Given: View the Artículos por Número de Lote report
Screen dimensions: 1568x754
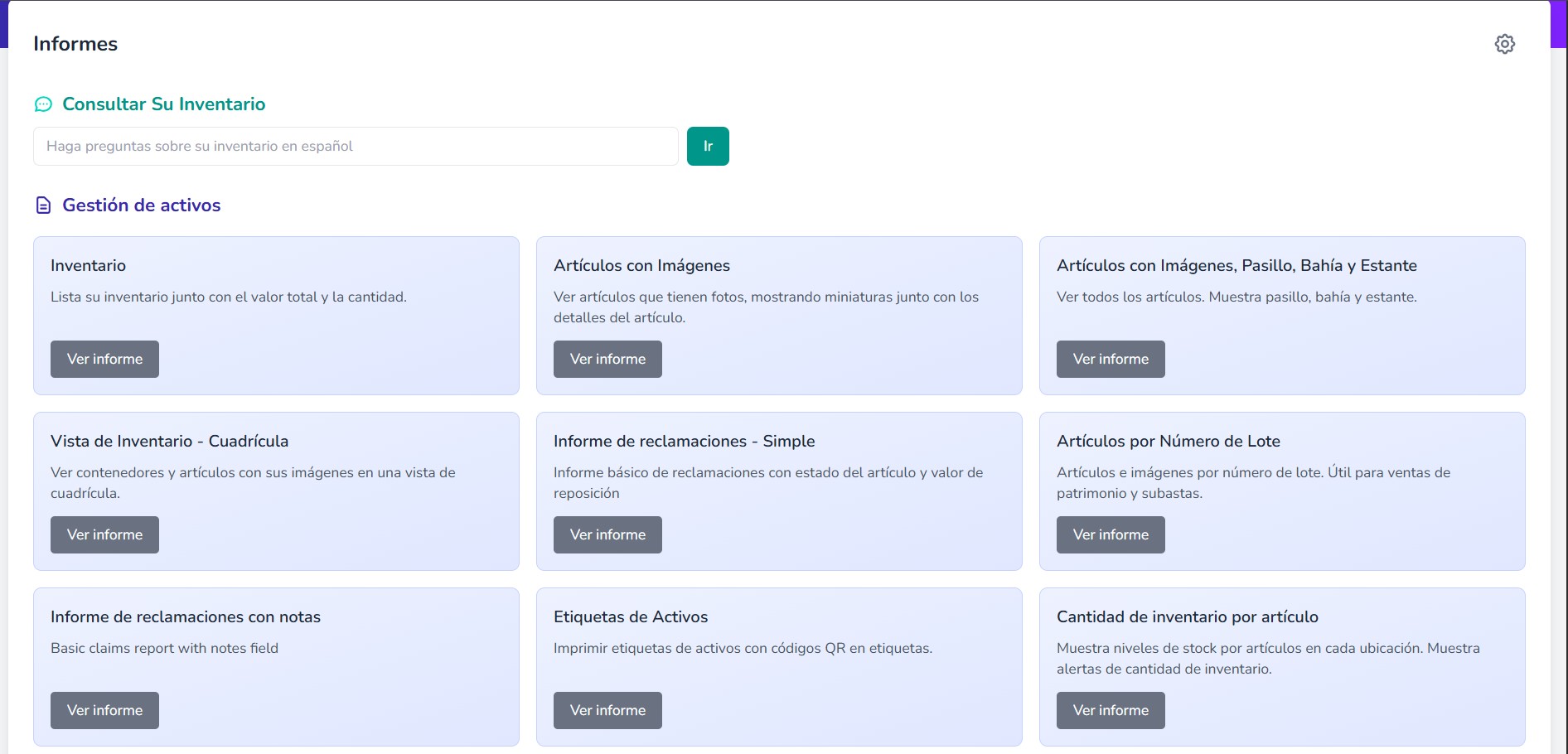Looking at the screenshot, I should tap(1111, 535).
